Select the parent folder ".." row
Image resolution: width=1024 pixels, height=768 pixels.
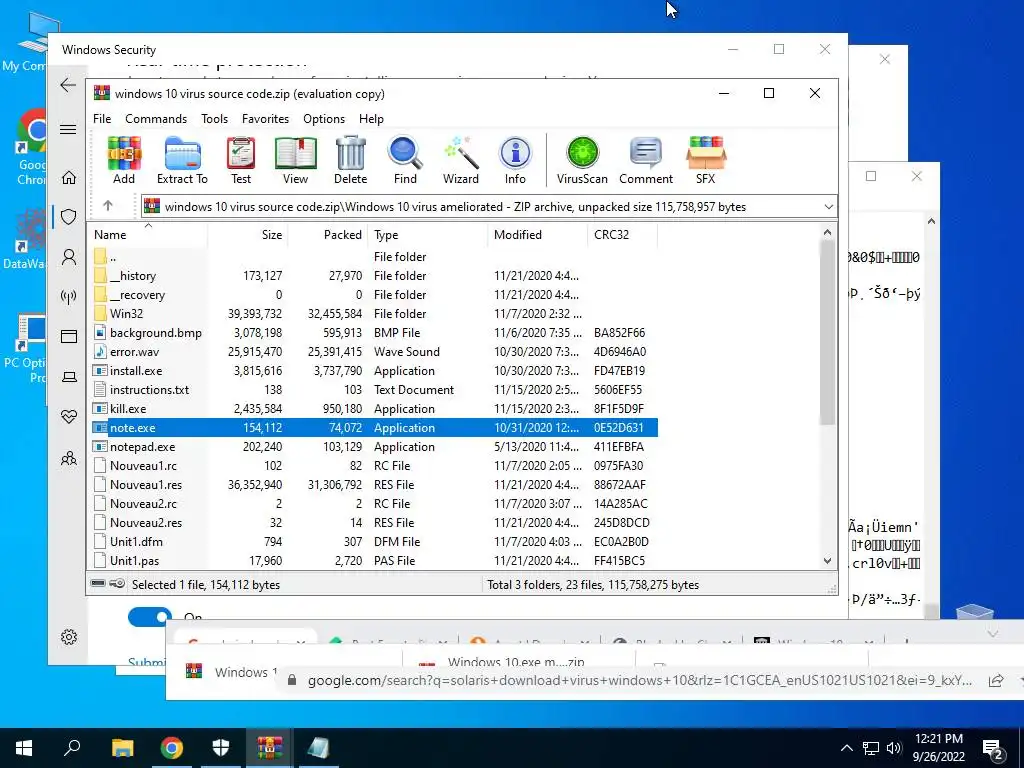(372, 257)
